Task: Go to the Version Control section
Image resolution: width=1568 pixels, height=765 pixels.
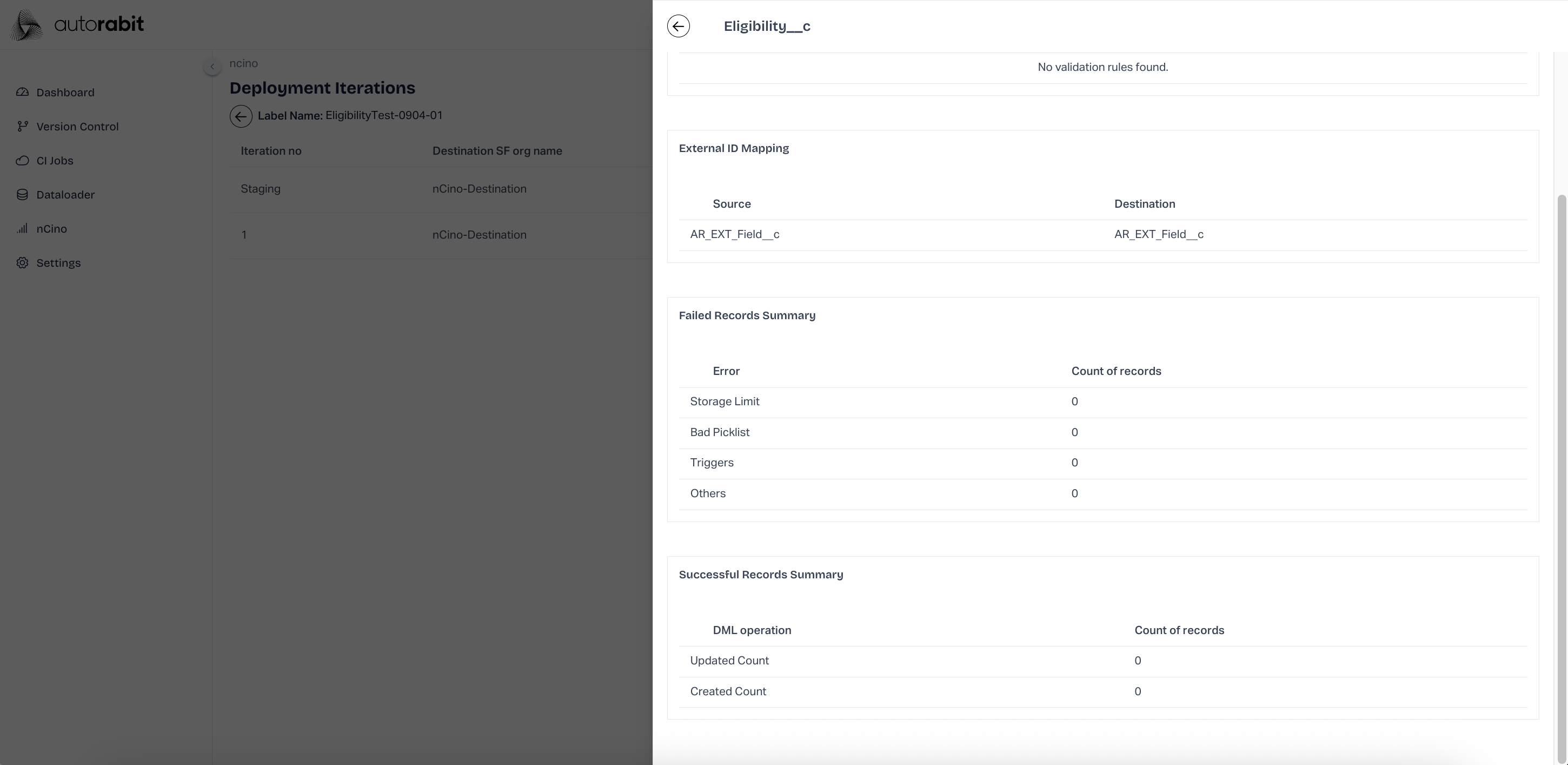Action: click(x=77, y=127)
